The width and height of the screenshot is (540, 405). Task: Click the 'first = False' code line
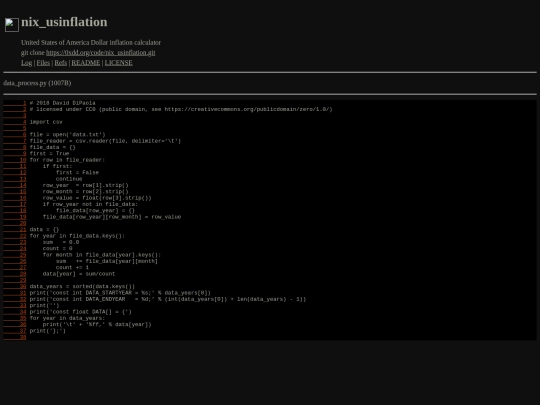pyautogui.click(x=77, y=173)
